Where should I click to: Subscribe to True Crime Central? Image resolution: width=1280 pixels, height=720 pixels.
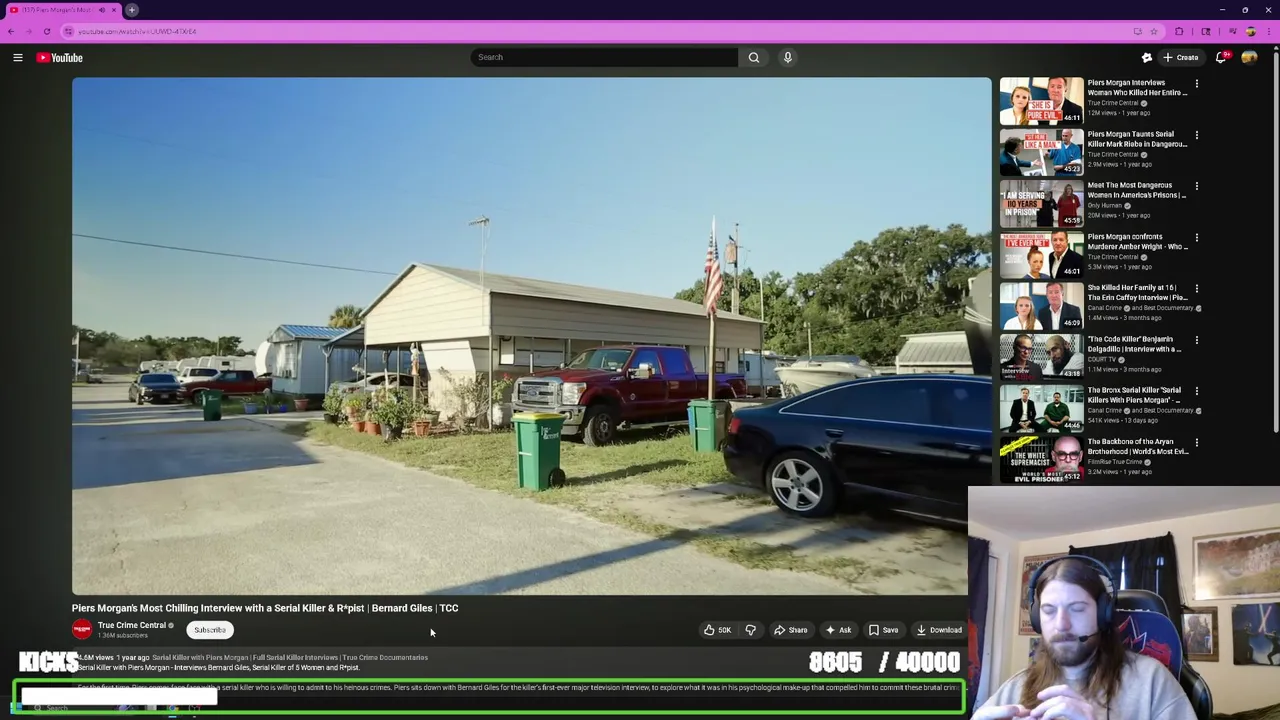210,630
